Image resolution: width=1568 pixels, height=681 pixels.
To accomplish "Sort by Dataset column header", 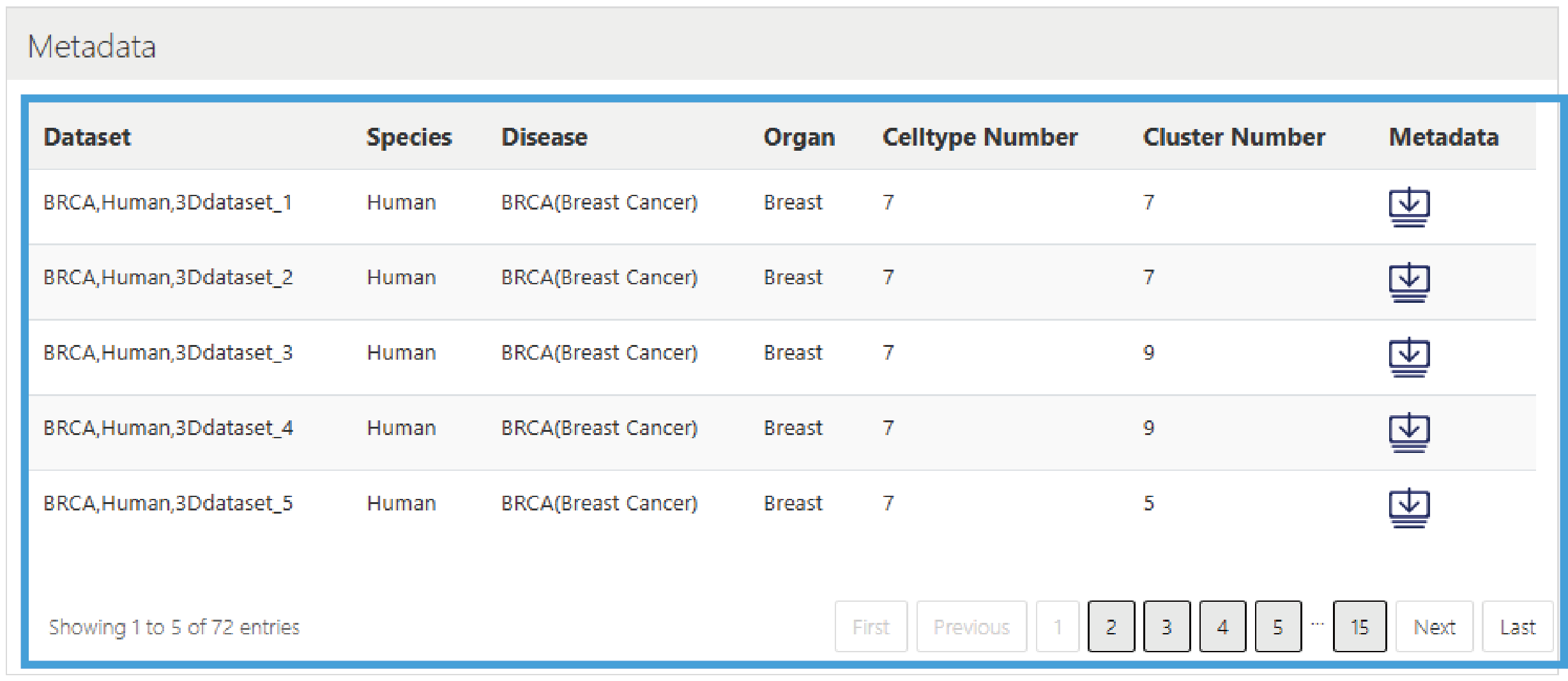I will [x=87, y=137].
